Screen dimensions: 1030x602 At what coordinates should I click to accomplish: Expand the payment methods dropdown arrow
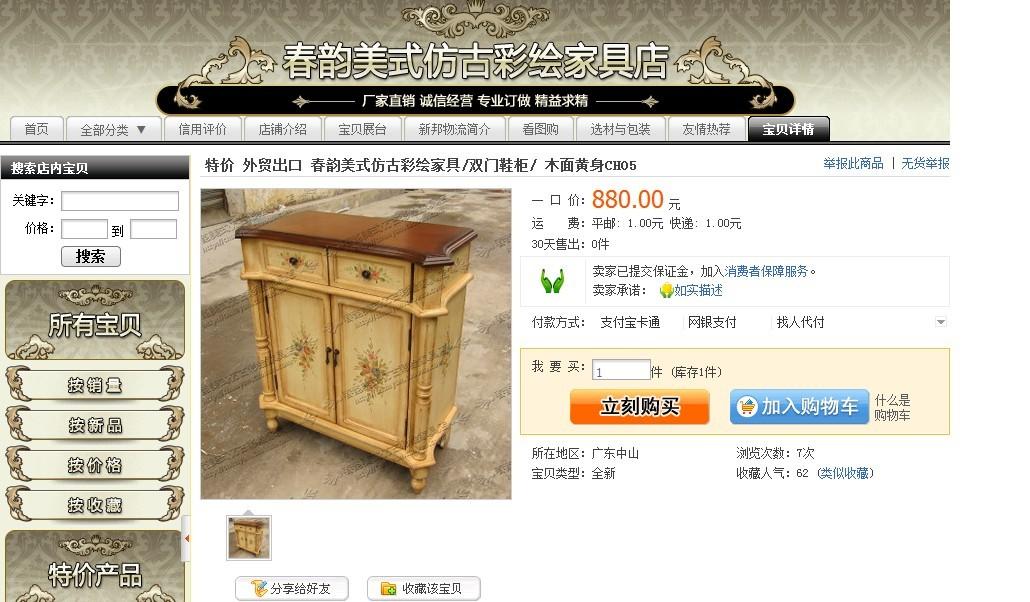[x=941, y=322]
